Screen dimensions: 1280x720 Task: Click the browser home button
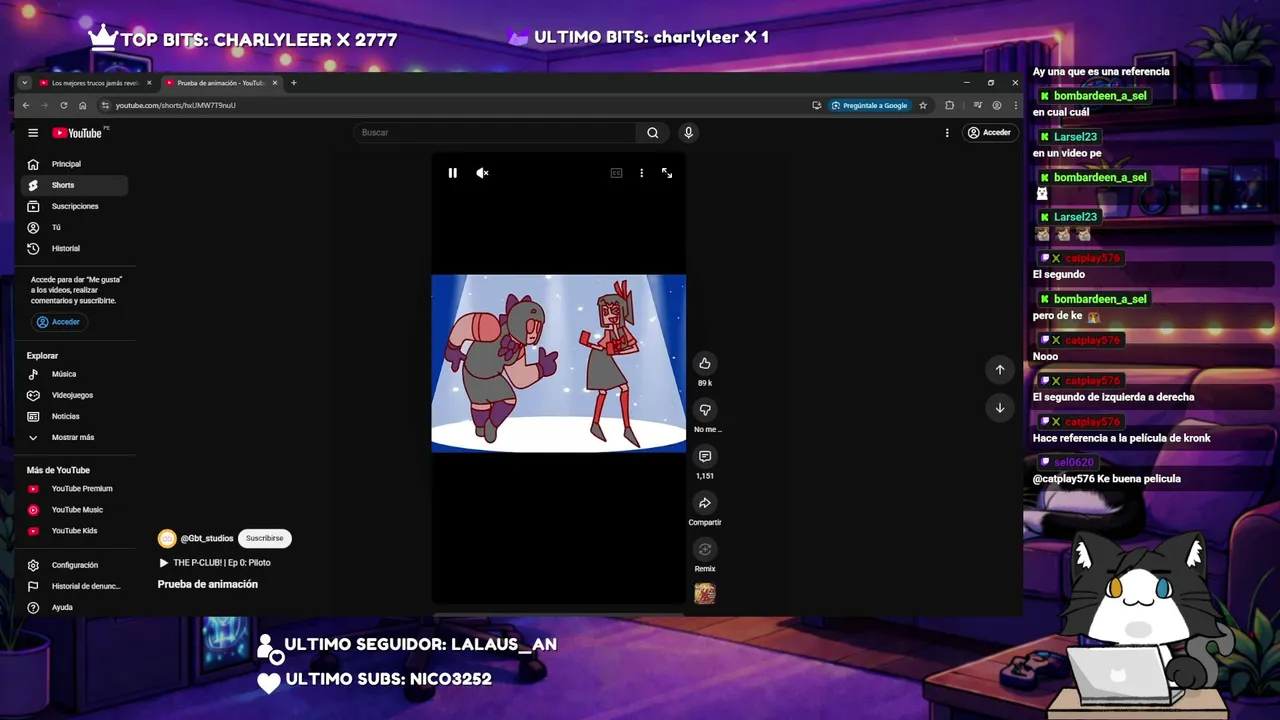click(82, 105)
